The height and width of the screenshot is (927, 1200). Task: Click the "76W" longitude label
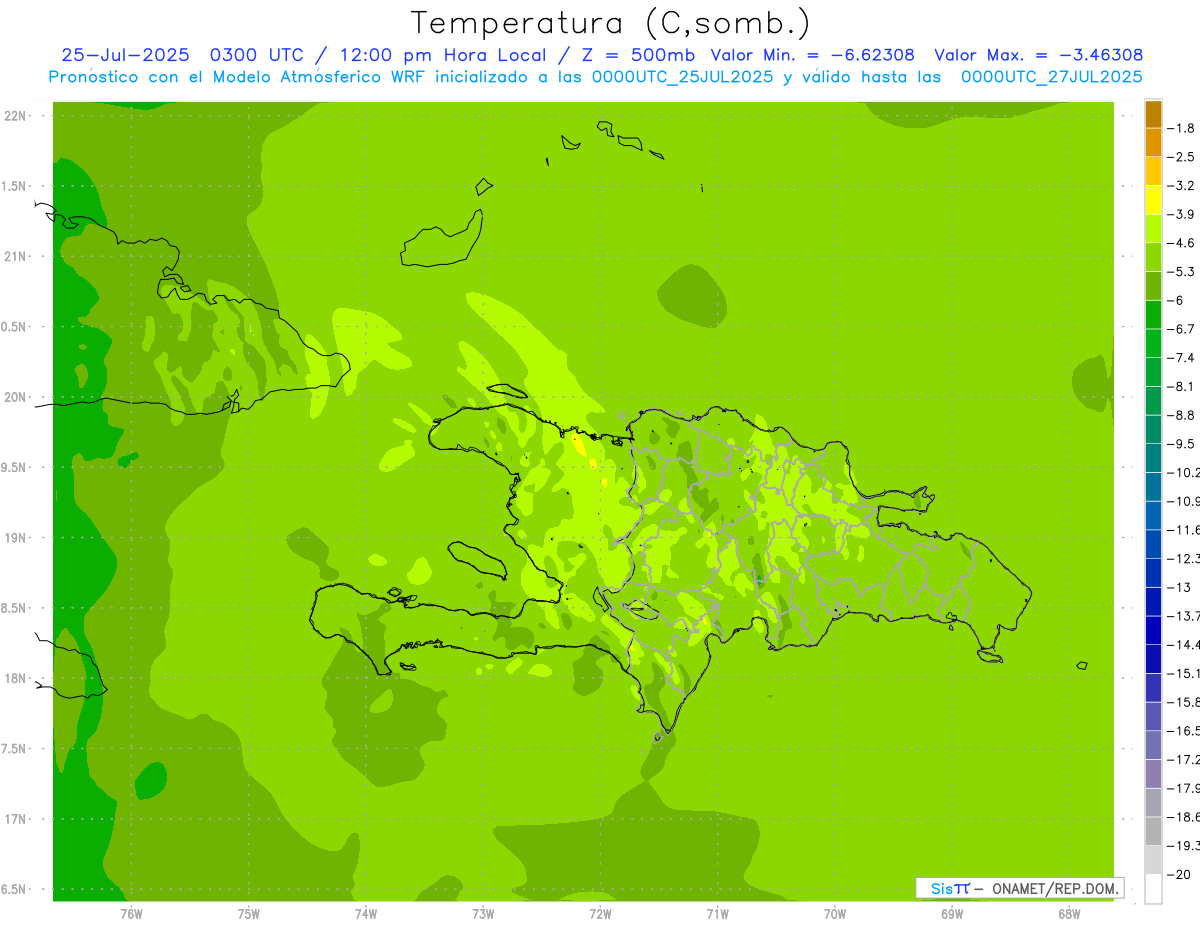coord(131,914)
